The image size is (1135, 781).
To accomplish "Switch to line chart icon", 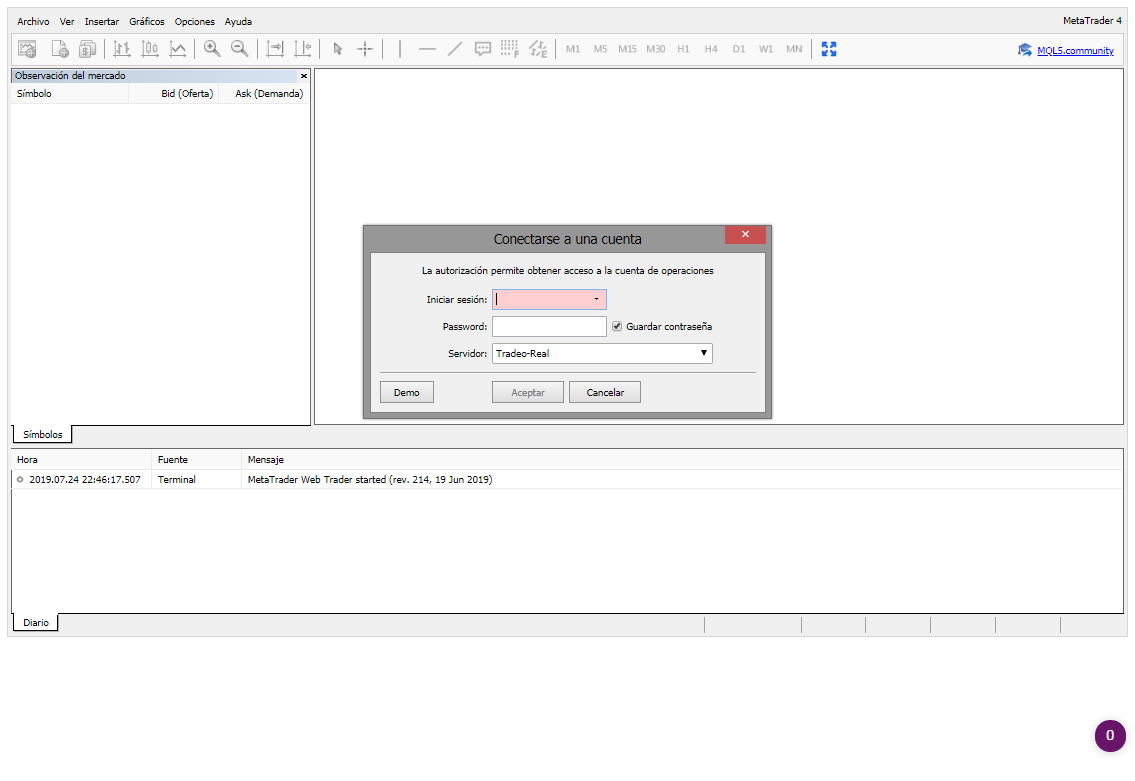I will click(x=177, y=49).
